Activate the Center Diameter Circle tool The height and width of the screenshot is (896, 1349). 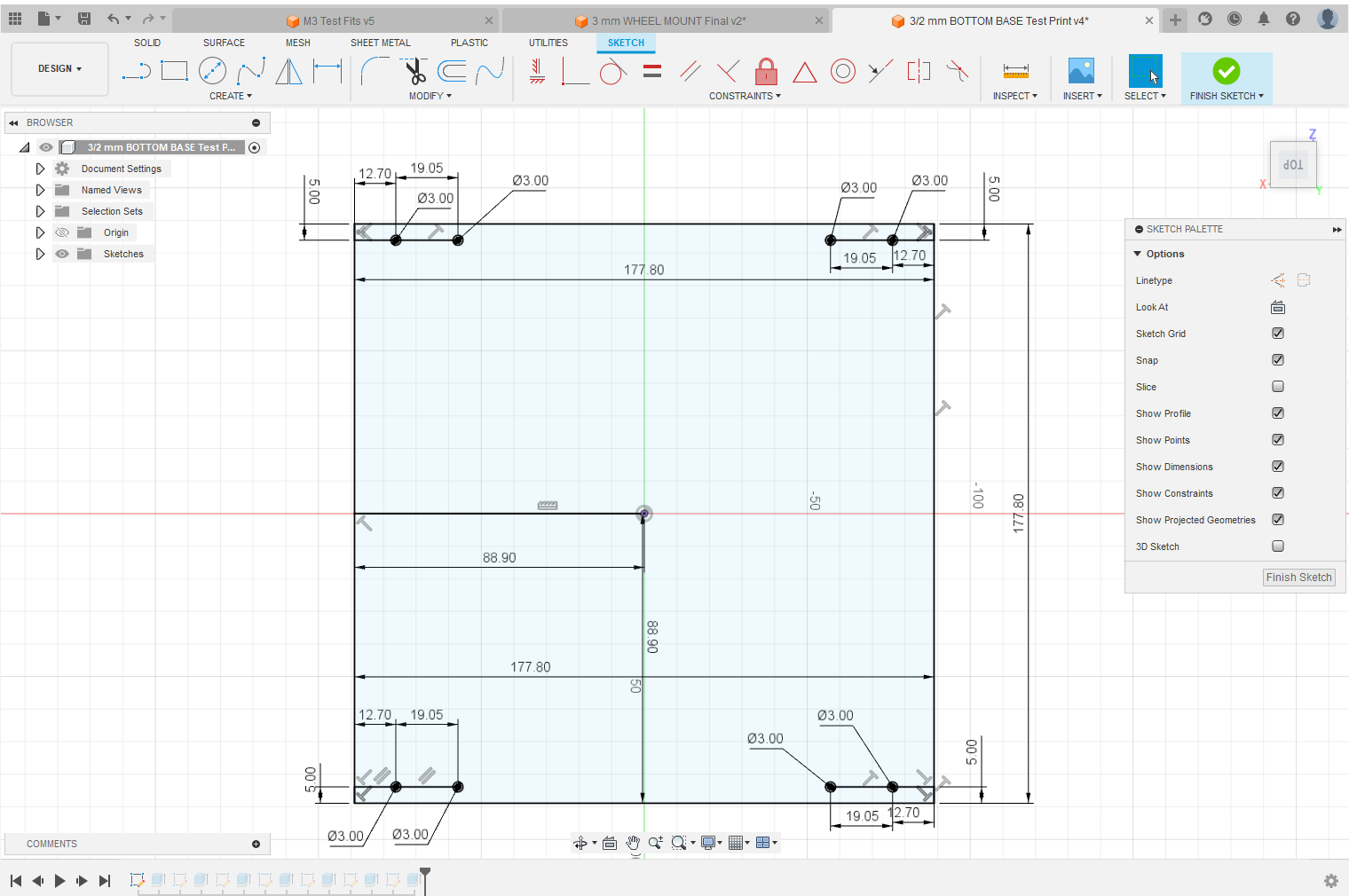(212, 71)
